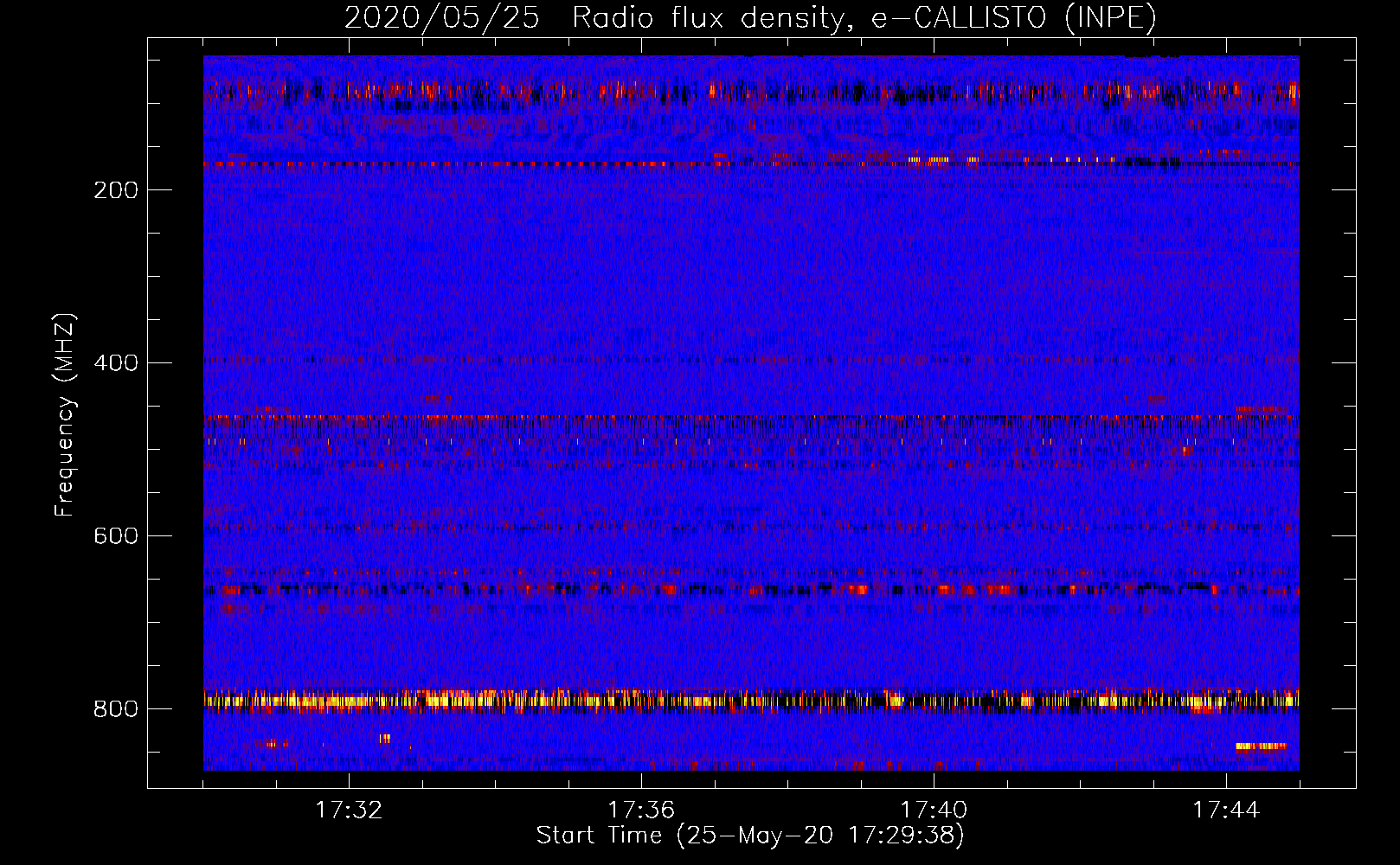Click the '17:32' time tick label

click(349, 811)
